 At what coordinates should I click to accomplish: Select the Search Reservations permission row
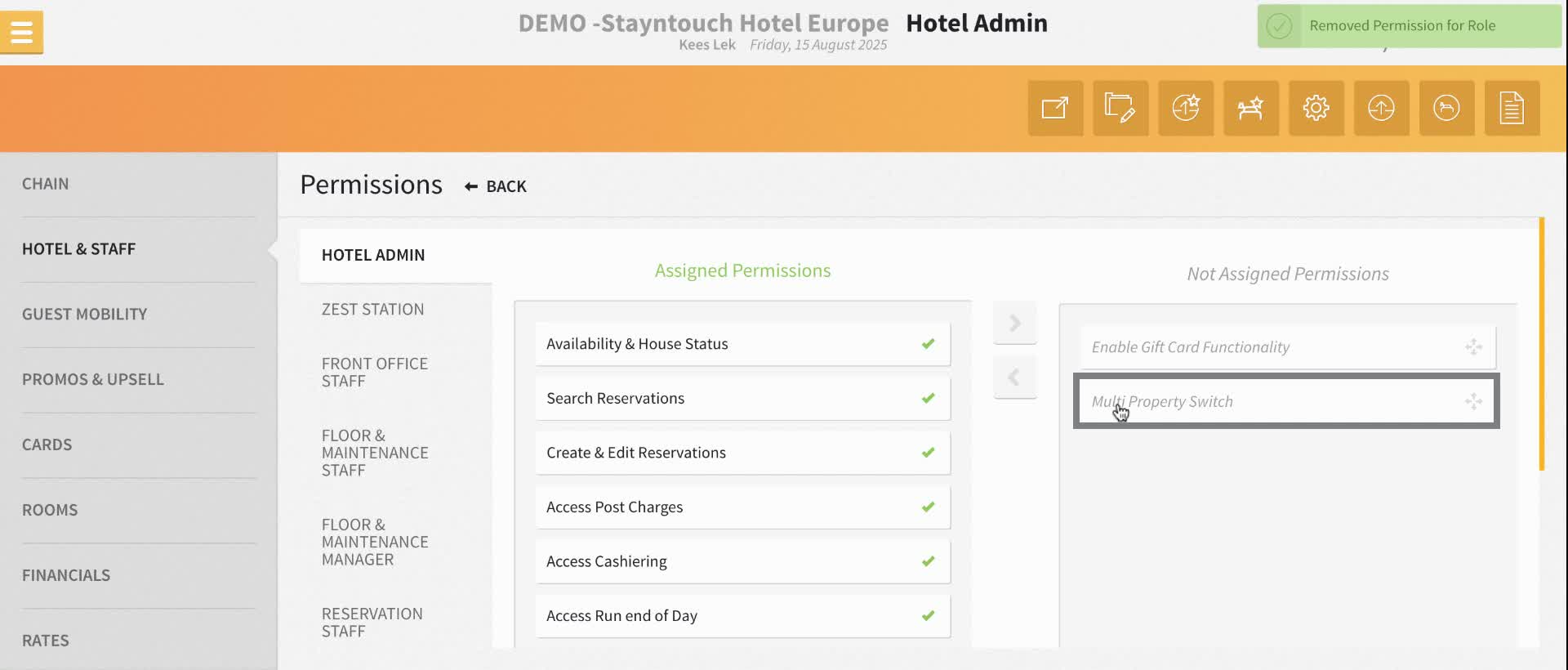pos(743,398)
